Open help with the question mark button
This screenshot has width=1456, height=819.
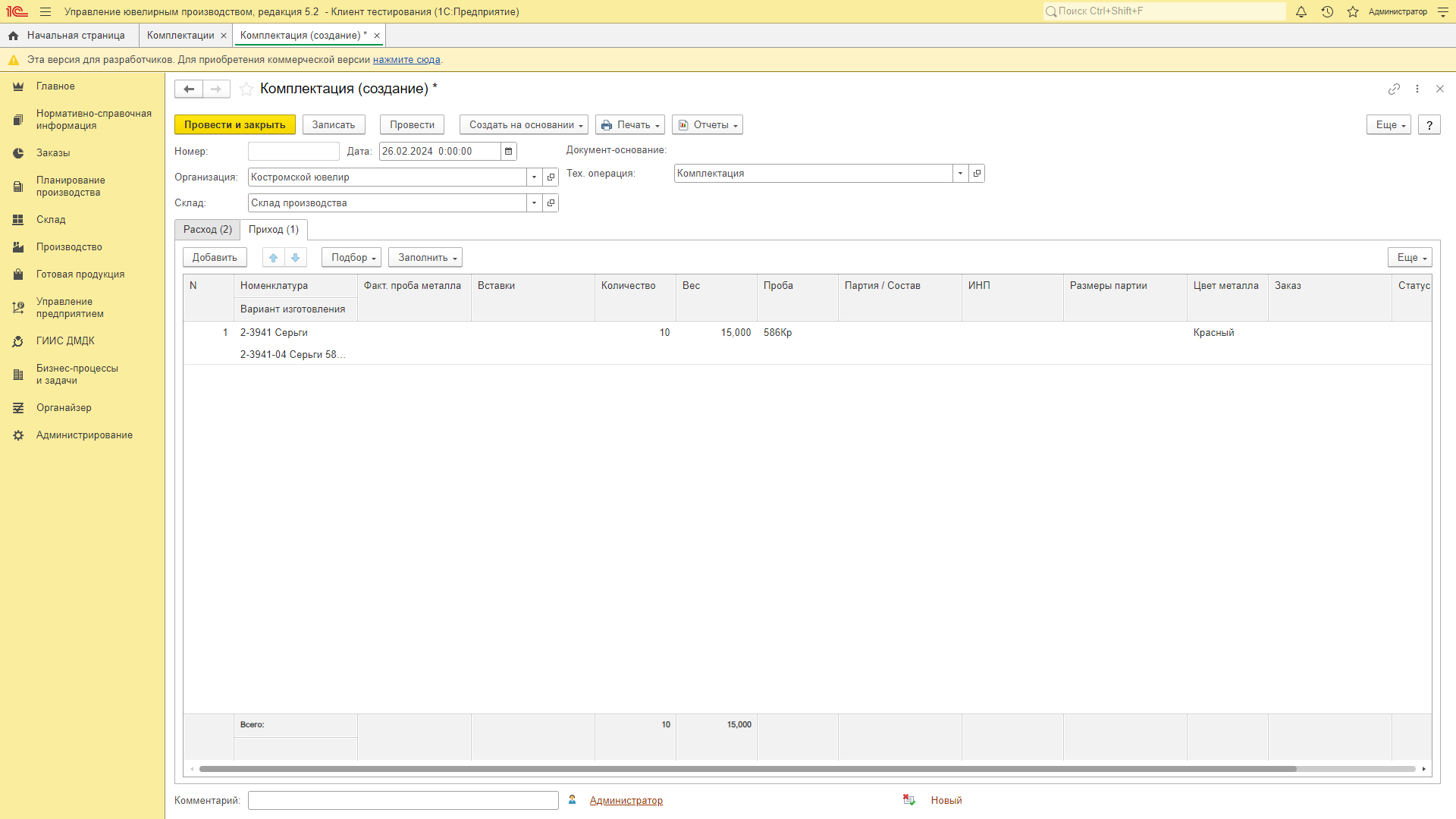coord(1429,124)
